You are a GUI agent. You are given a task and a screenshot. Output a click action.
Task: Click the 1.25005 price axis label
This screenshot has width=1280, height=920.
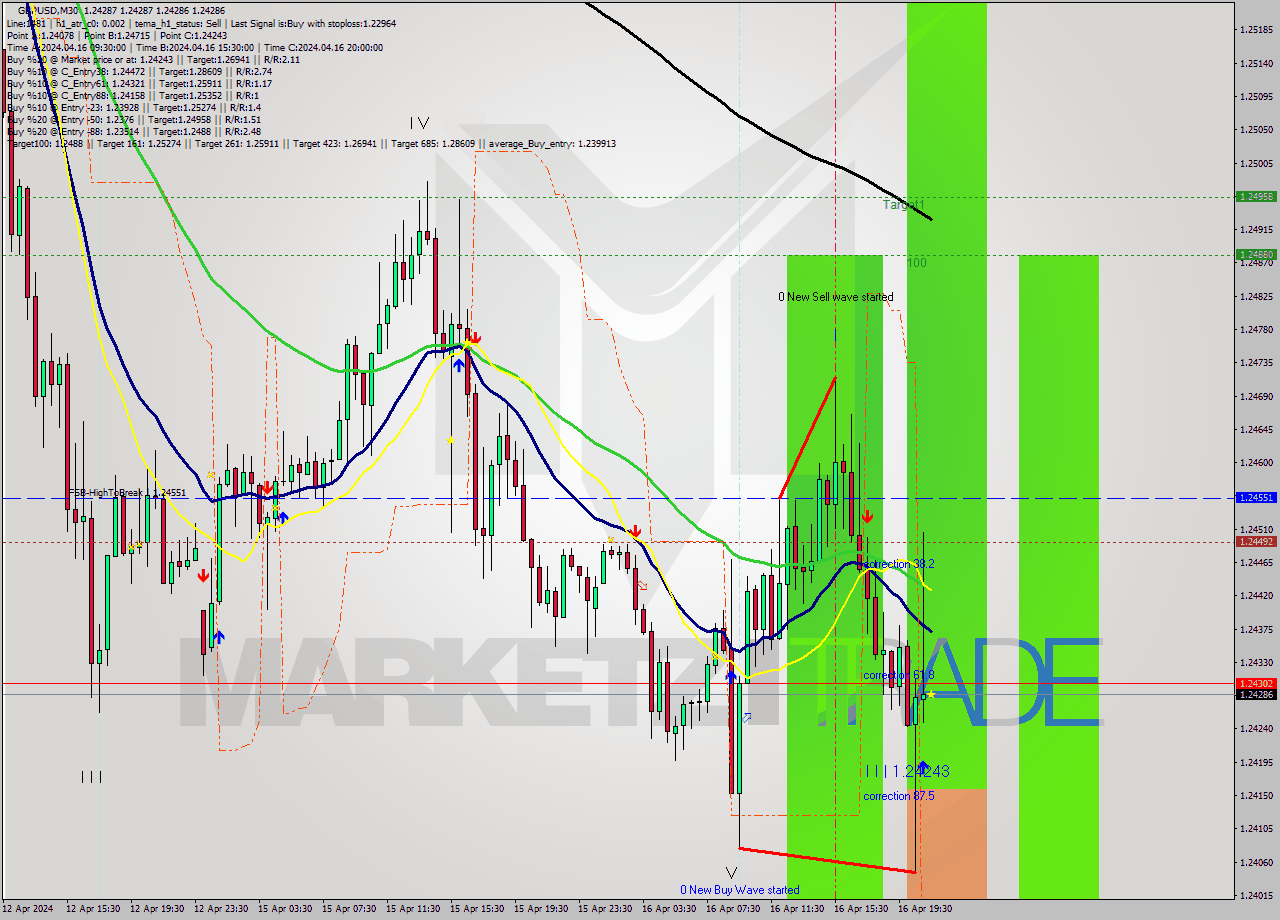click(1256, 163)
